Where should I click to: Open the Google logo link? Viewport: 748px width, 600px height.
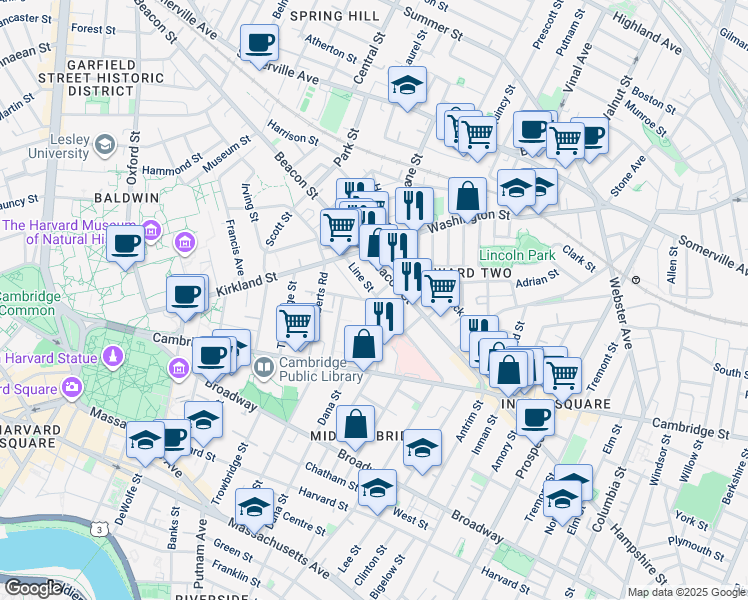coord(33,589)
